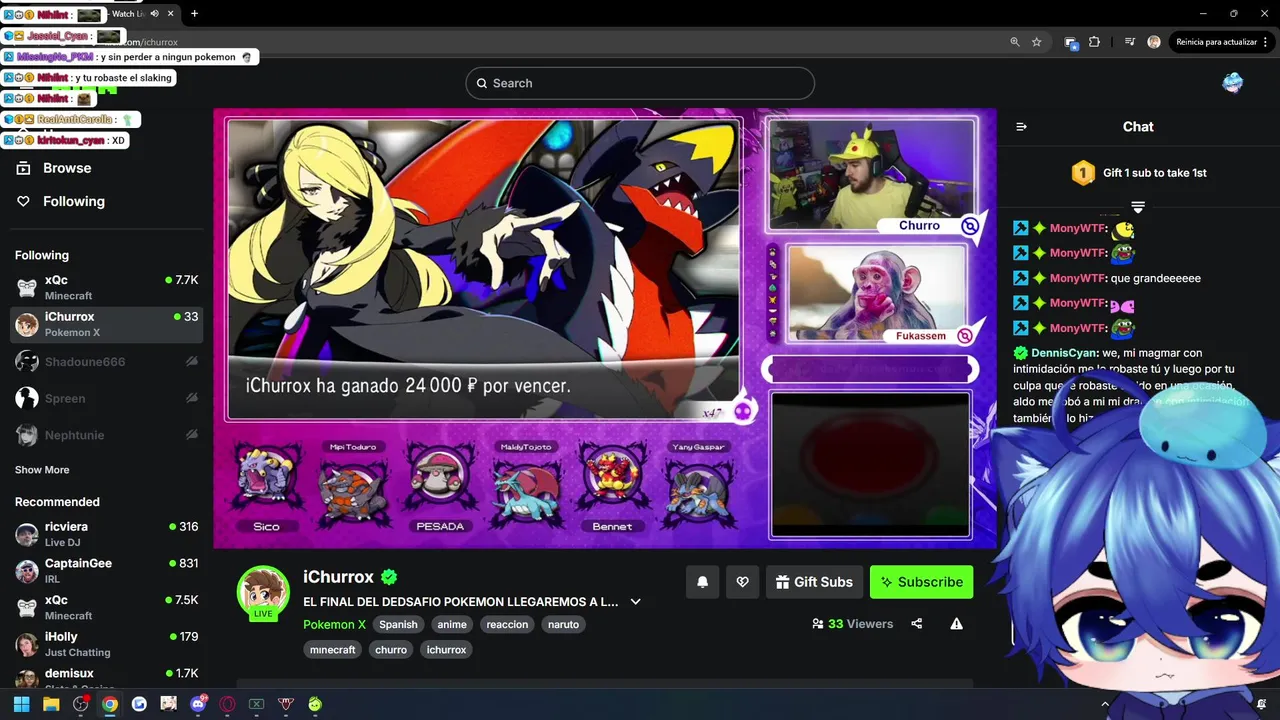
Task: Open recommended channel CaptainGee
Action: click(x=106, y=571)
